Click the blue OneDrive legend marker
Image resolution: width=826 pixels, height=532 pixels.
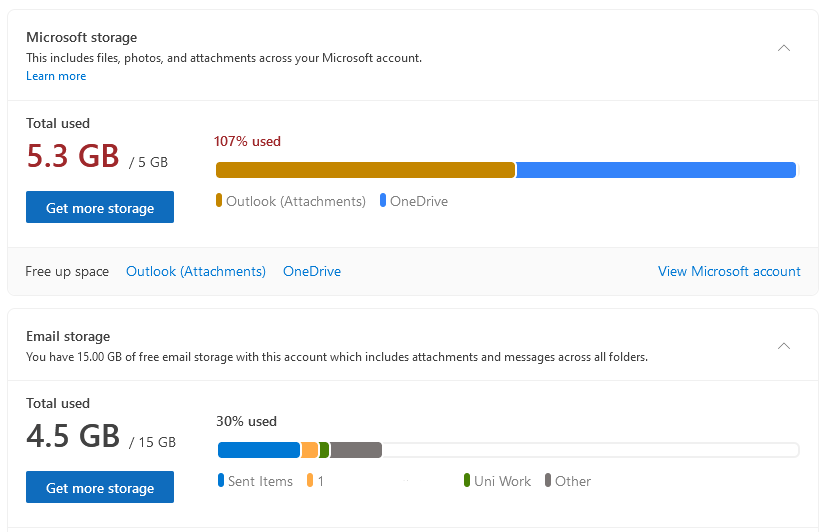click(x=383, y=201)
